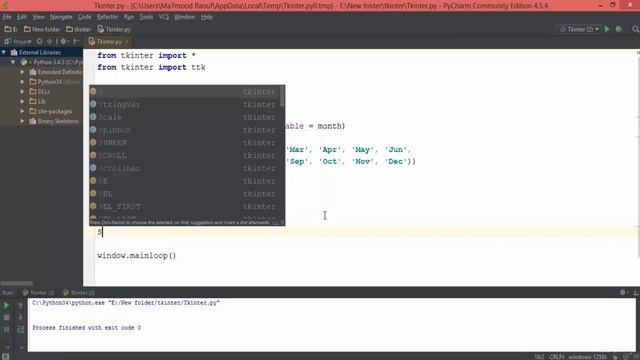Click the 'from tkinter import ttk' line
The height and width of the screenshot is (360, 640).
(151, 67)
